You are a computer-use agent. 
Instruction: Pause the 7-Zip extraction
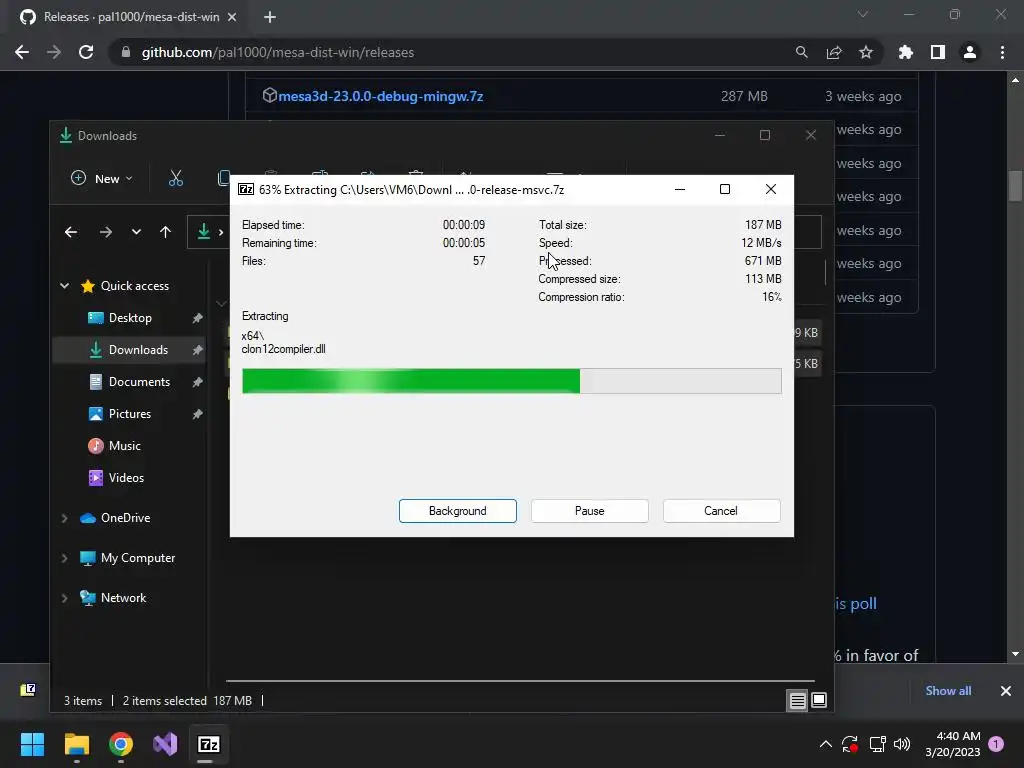pos(589,511)
